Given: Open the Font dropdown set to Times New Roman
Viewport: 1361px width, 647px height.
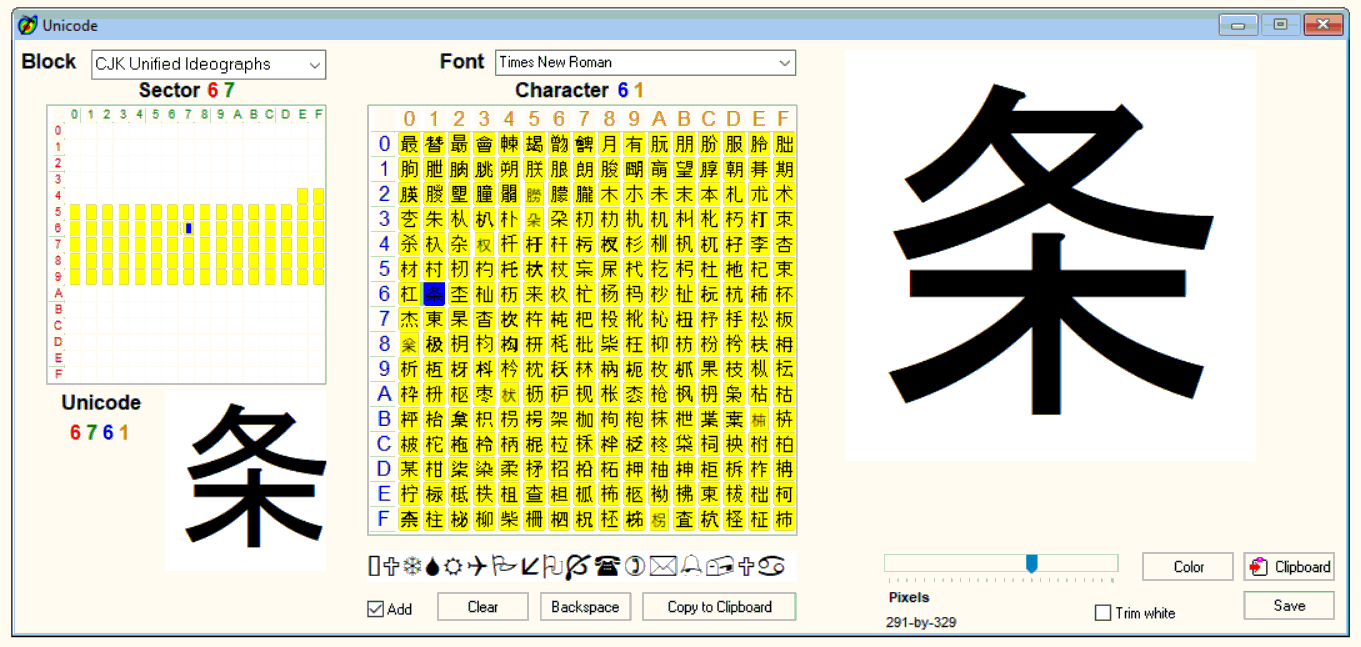Looking at the screenshot, I should [x=645, y=62].
